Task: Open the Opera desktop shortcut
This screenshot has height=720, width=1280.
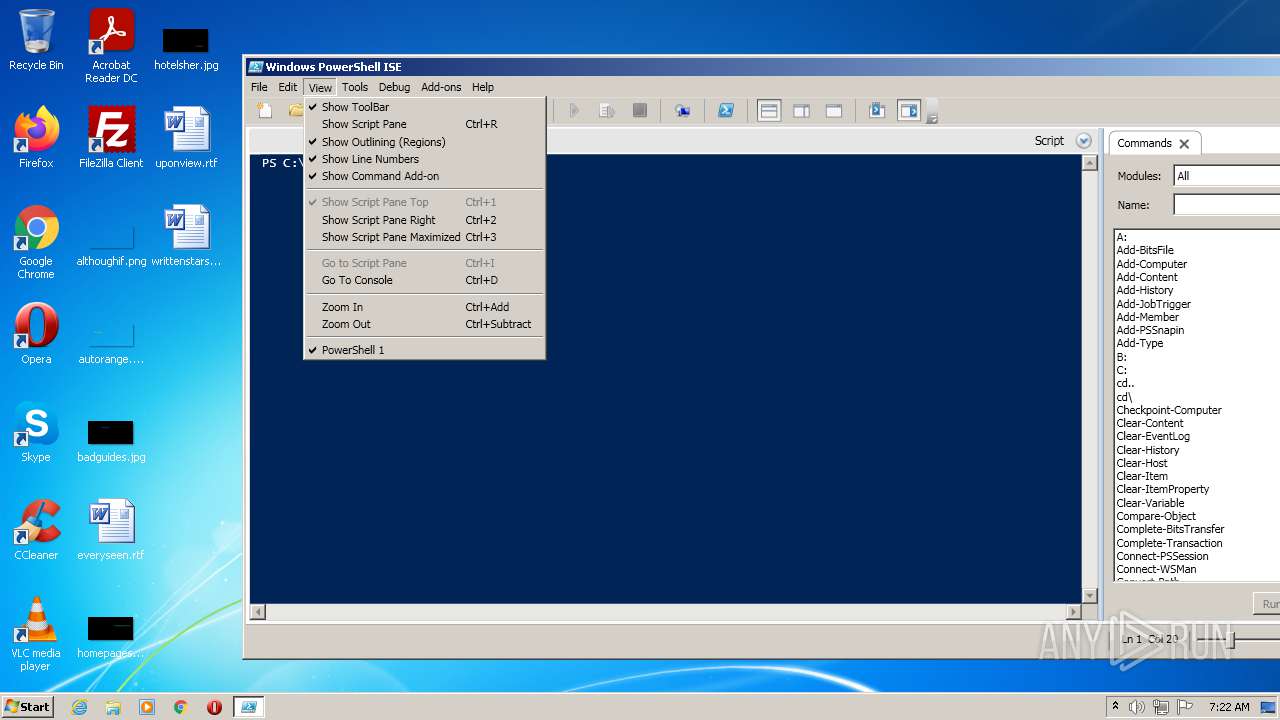Action: tap(36, 334)
